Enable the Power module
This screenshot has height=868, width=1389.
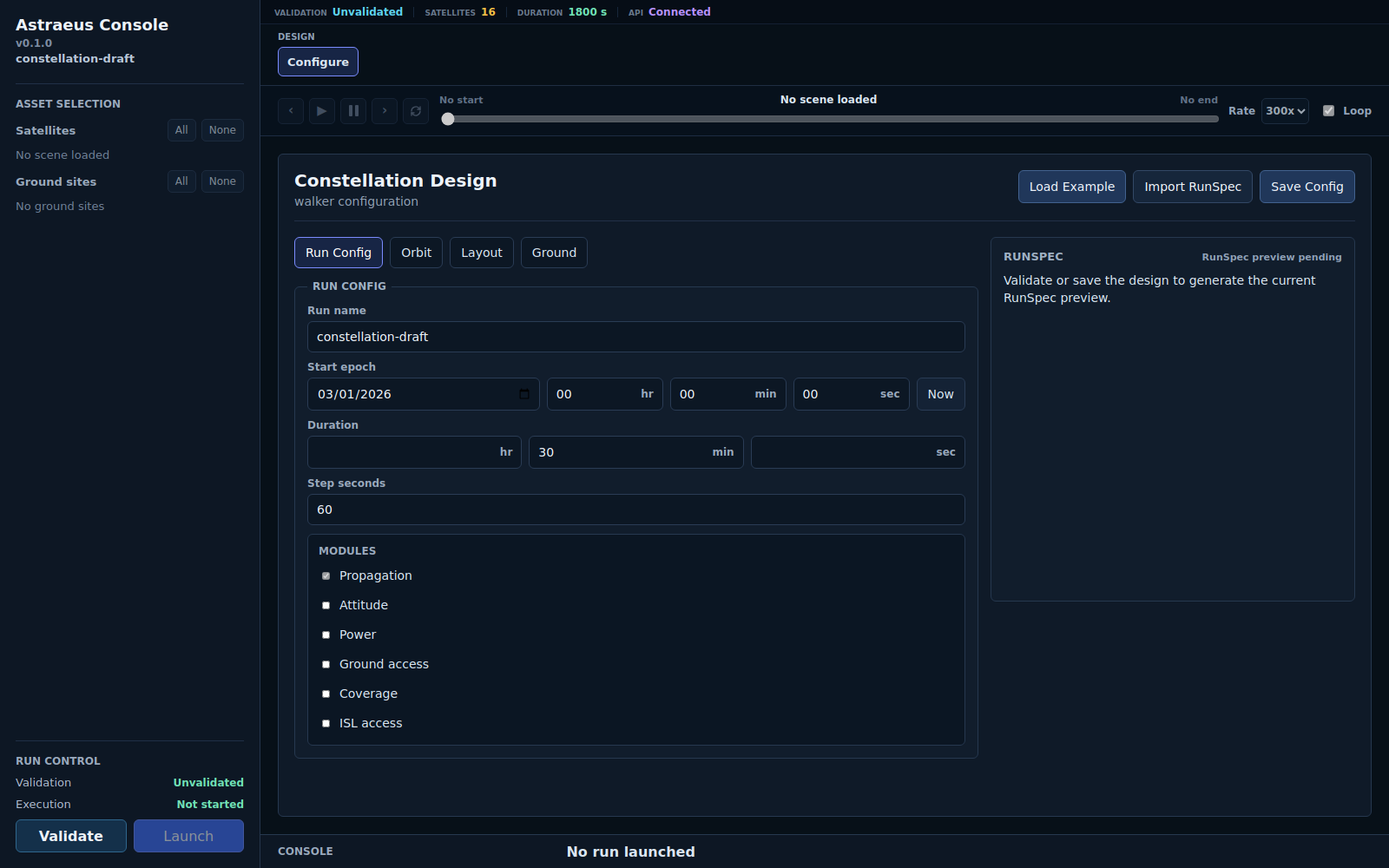(x=326, y=635)
